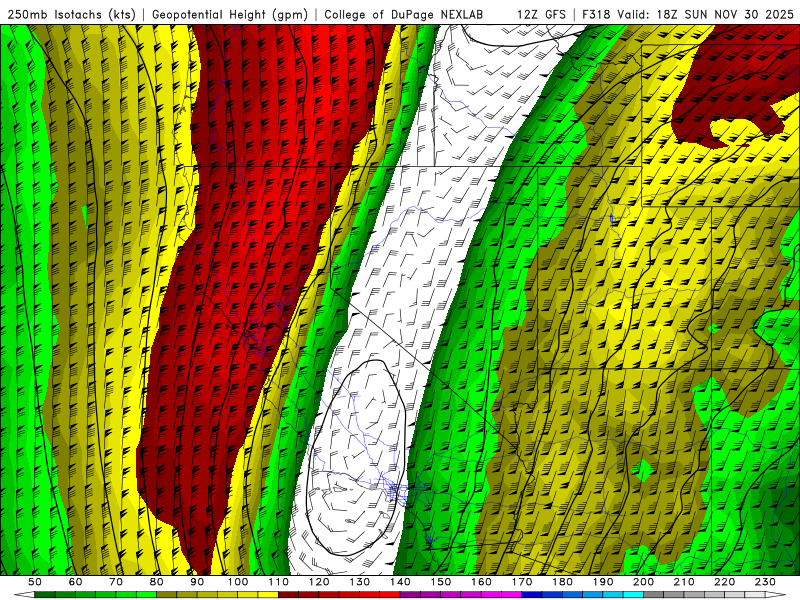Click the 100 knot legend label

pyautogui.click(x=238, y=582)
